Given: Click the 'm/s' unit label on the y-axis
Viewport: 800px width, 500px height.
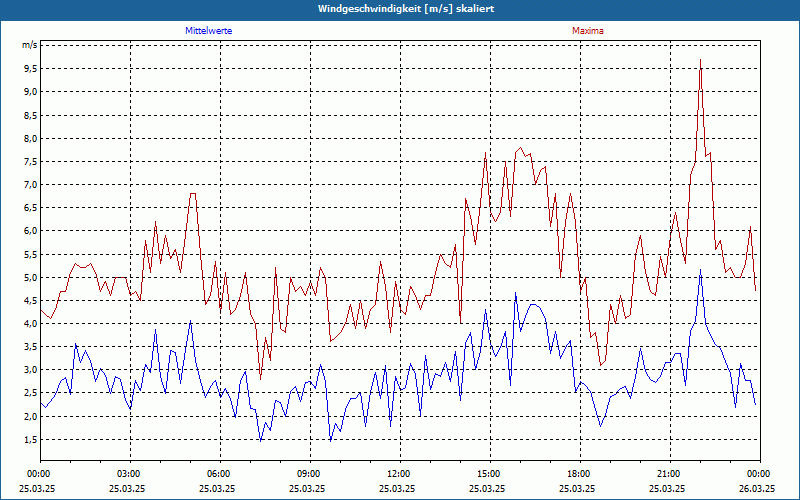Looking at the screenshot, I should [30, 45].
